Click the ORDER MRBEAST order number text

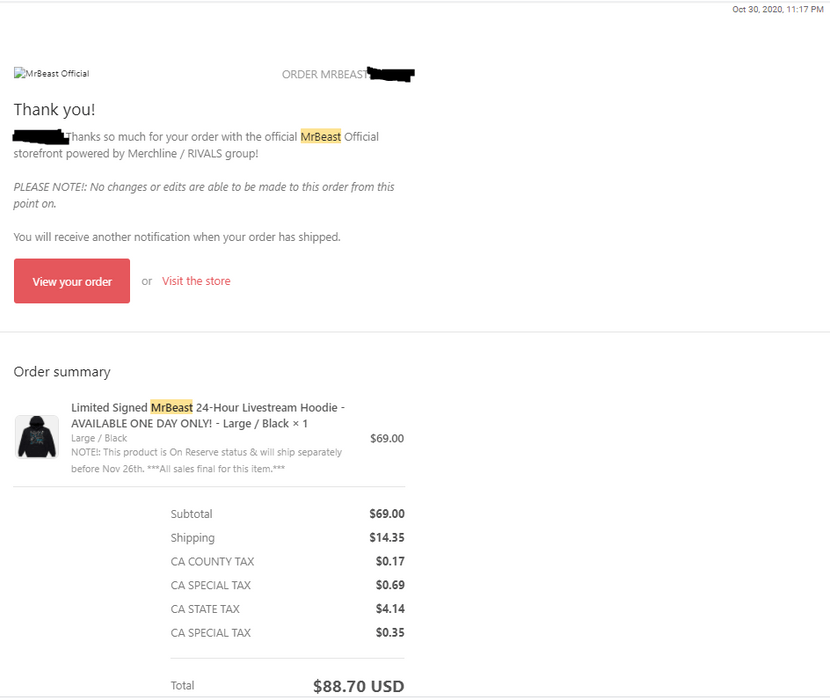[x=325, y=74]
